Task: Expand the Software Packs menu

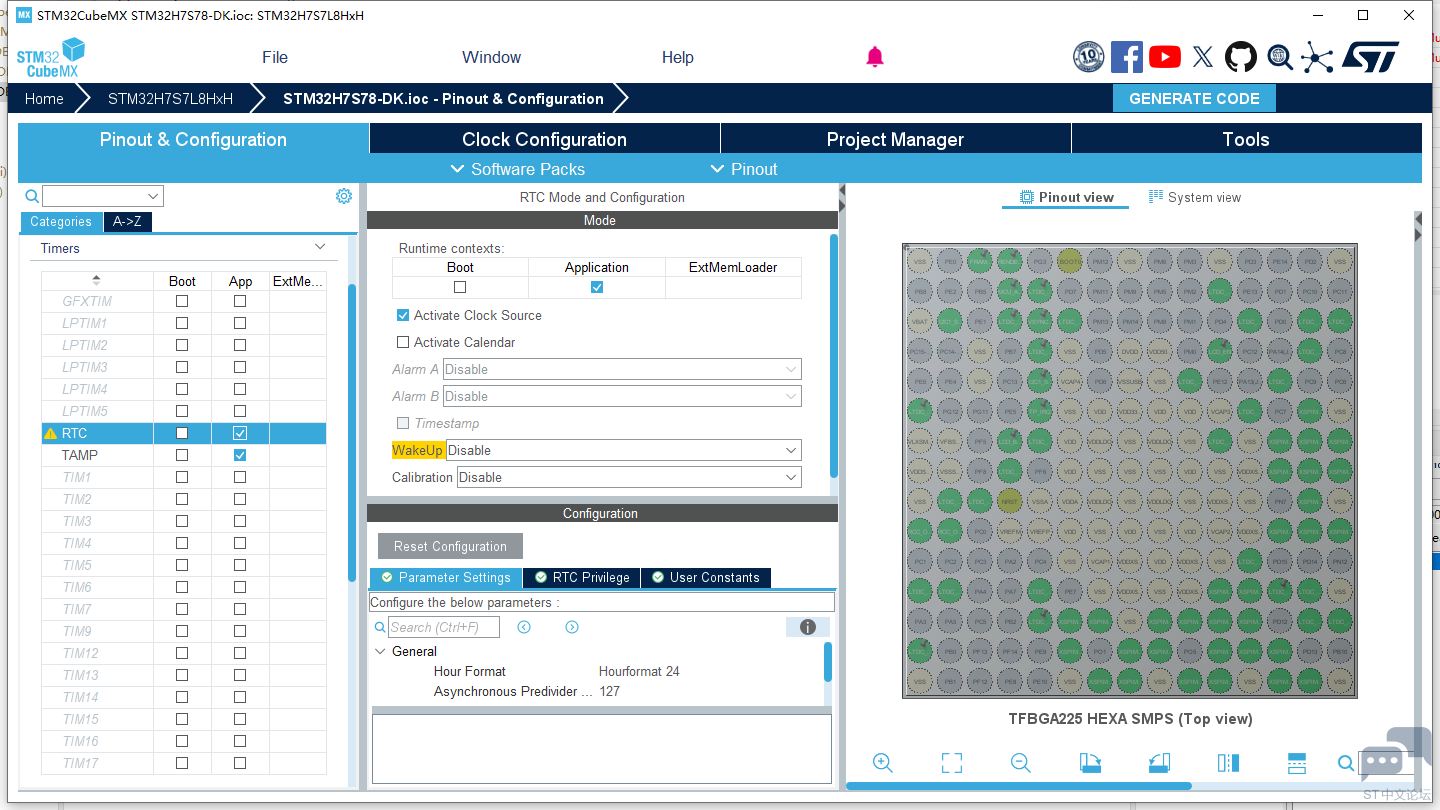Action: click(518, 169)
